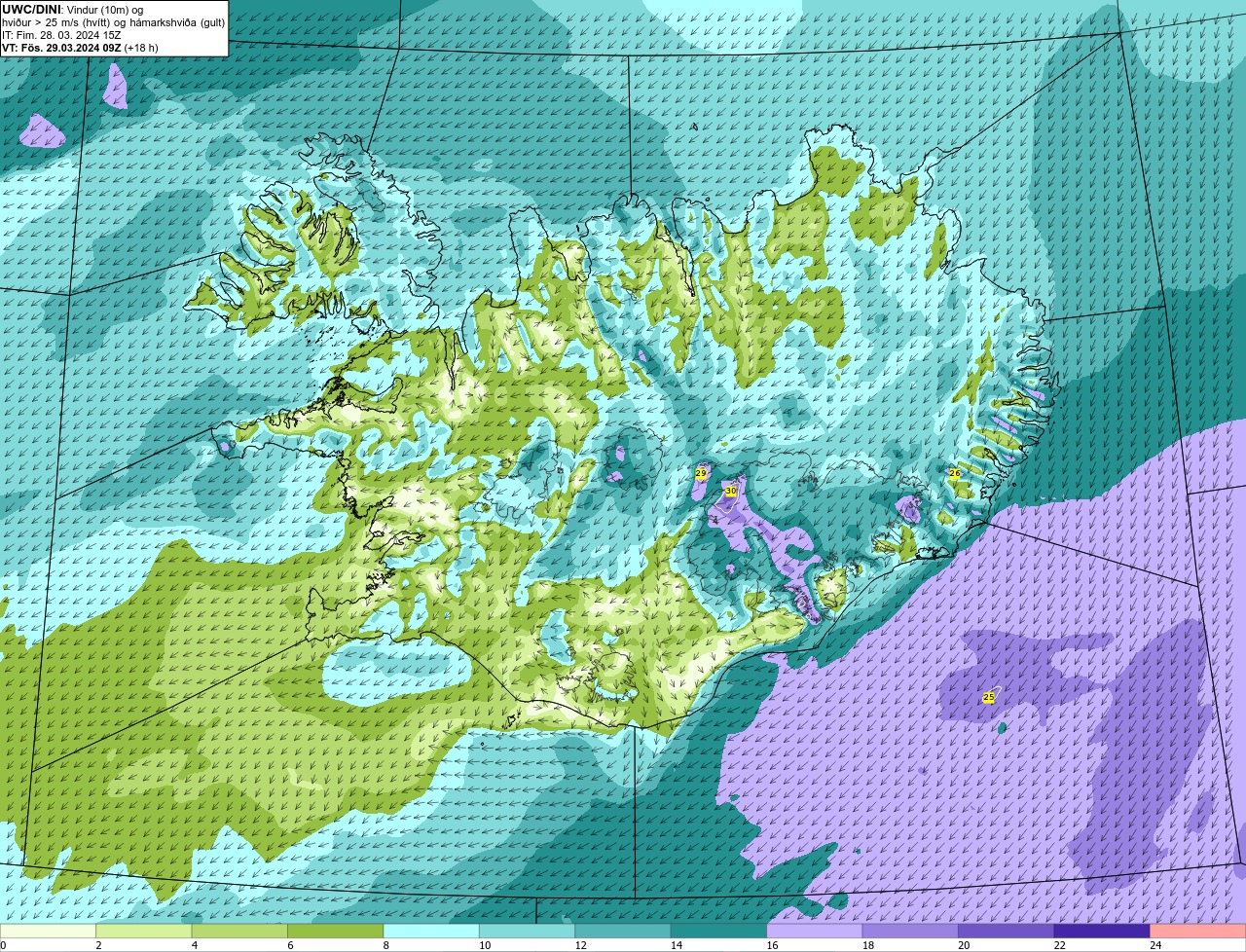The image size is (1246, 952).
Task: Click the 'IT: Fim. 28. 03. 2024 15Z' line
Action: coord(61,35)
